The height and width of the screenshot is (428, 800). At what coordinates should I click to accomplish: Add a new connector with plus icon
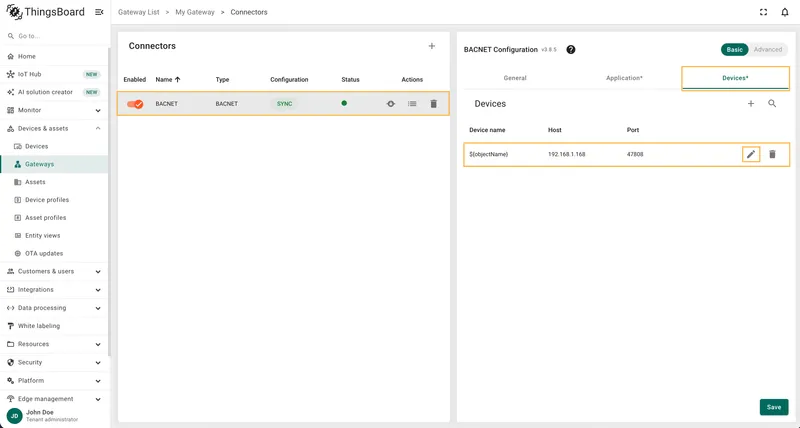click(432, 46)
